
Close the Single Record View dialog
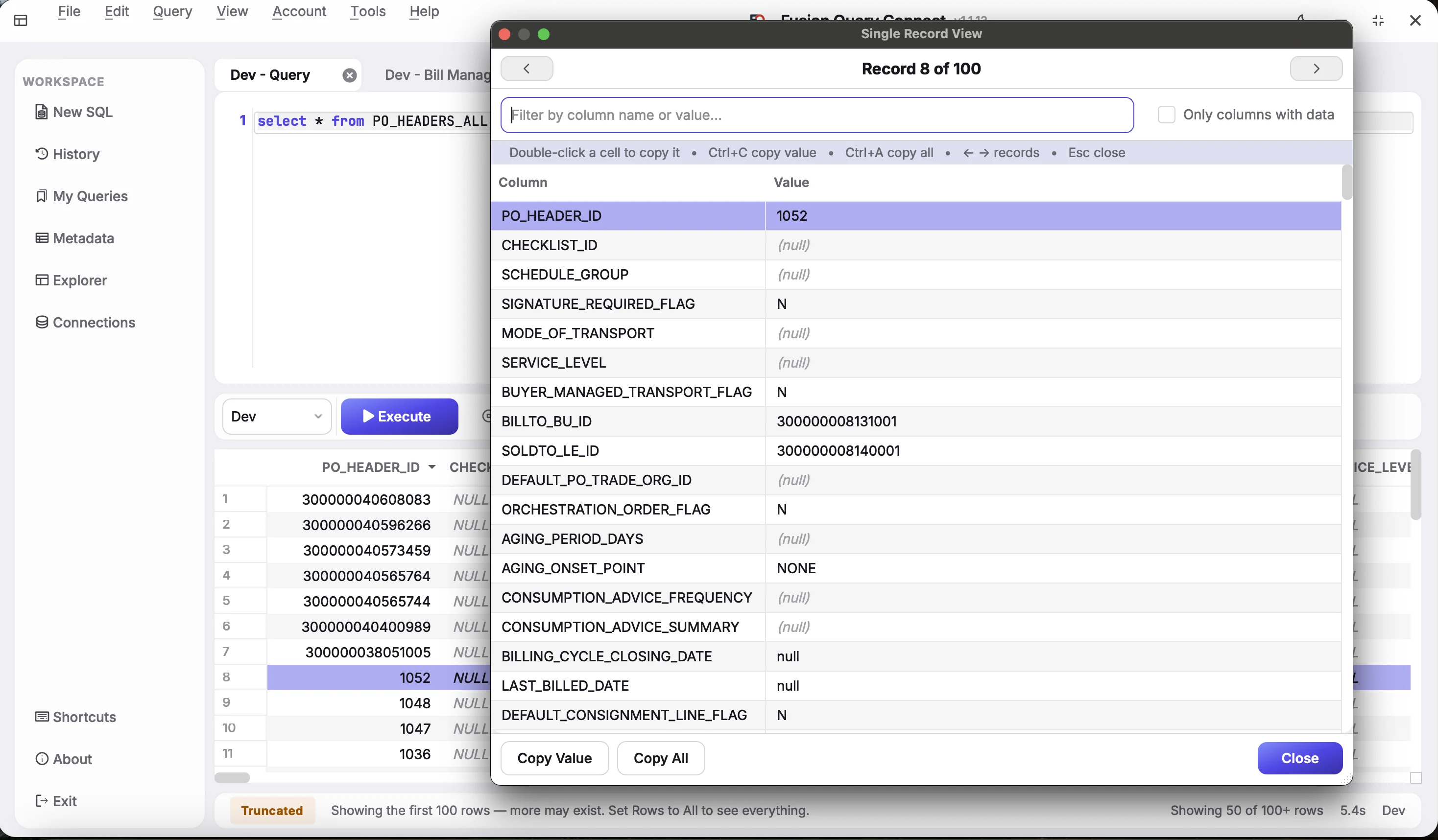[1300, 758]
